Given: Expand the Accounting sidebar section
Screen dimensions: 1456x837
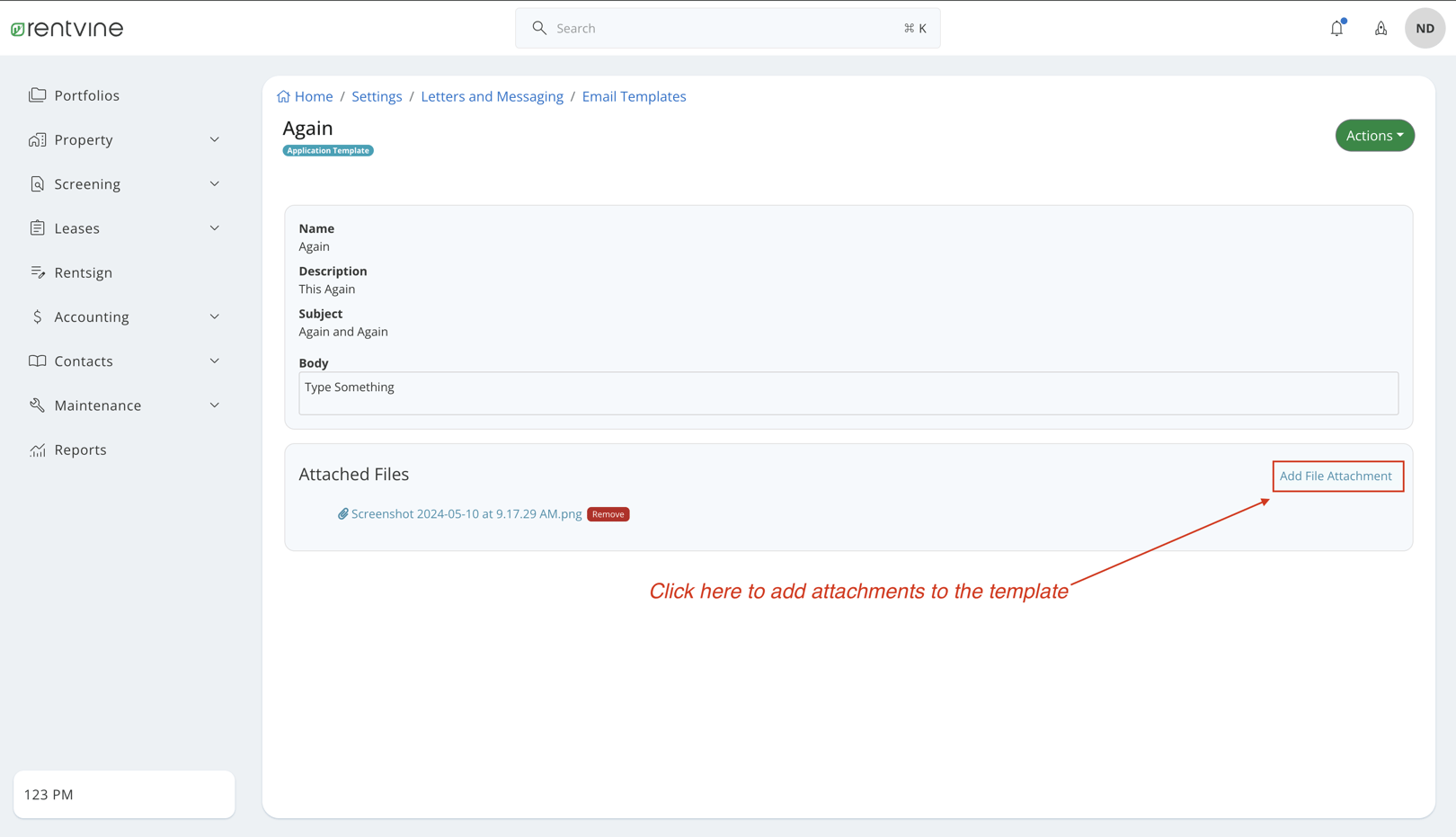Looking at the screenshot, I should 214,316.
